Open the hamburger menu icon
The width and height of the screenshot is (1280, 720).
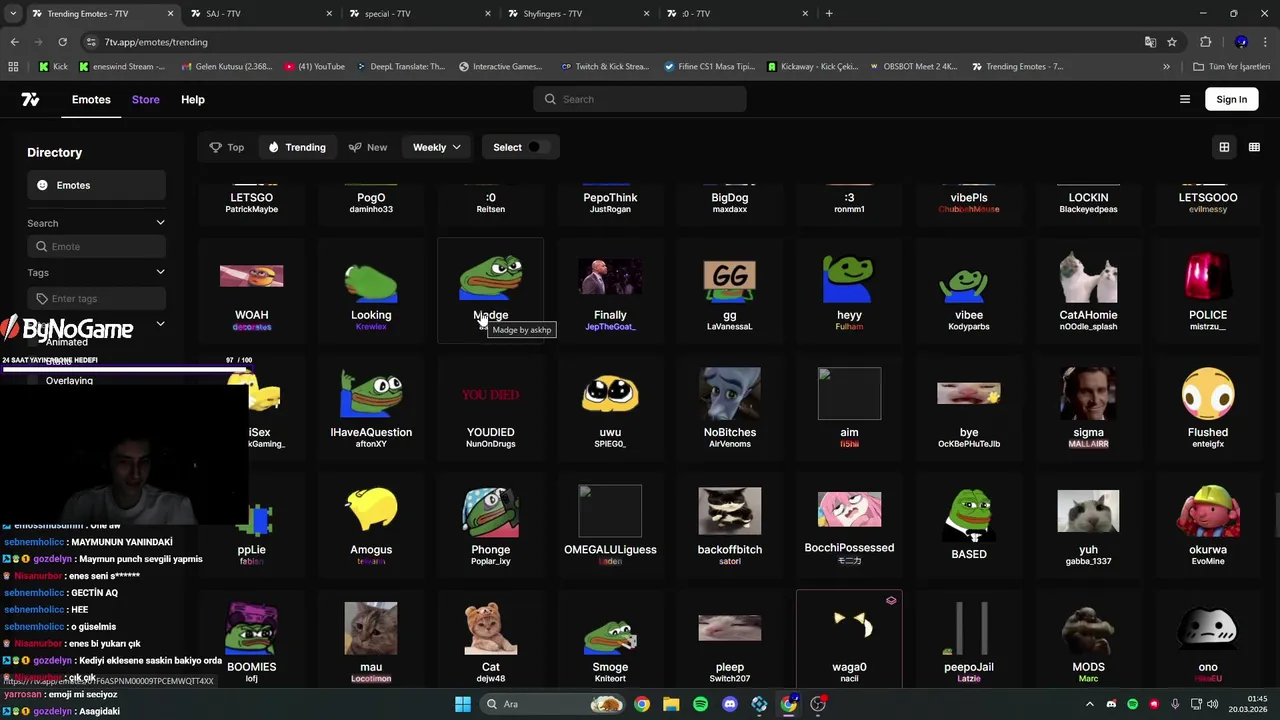tap(1185, 99)
